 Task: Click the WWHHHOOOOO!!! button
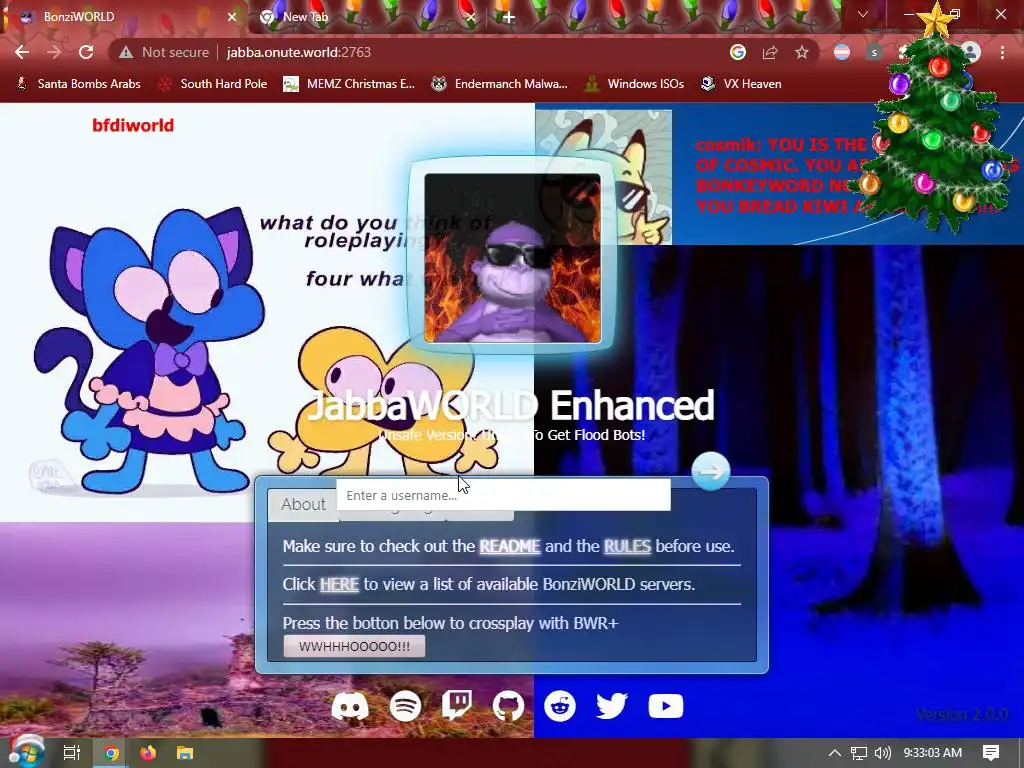(355, 647)
